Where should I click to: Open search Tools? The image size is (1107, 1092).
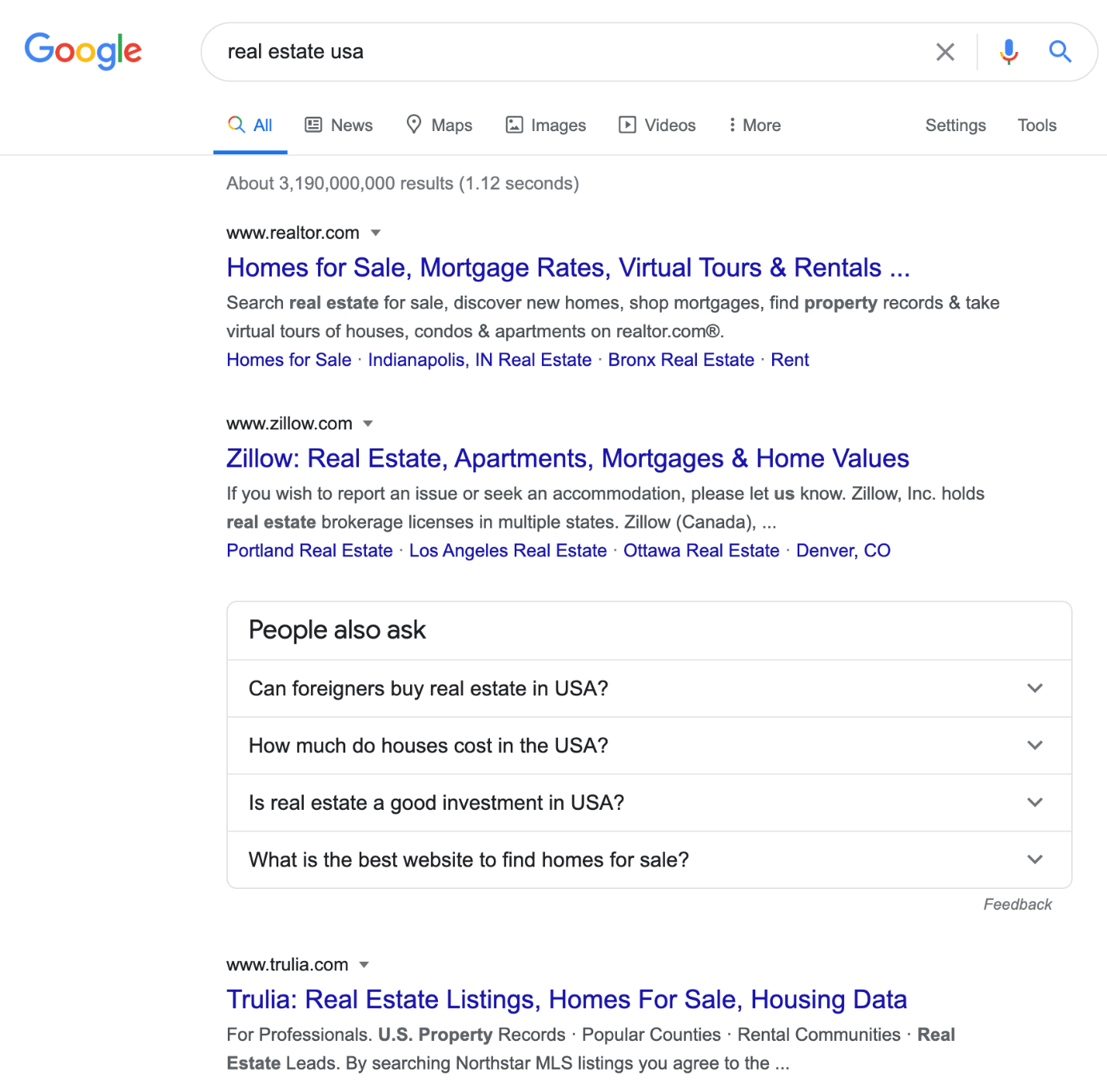(1037, 126)
